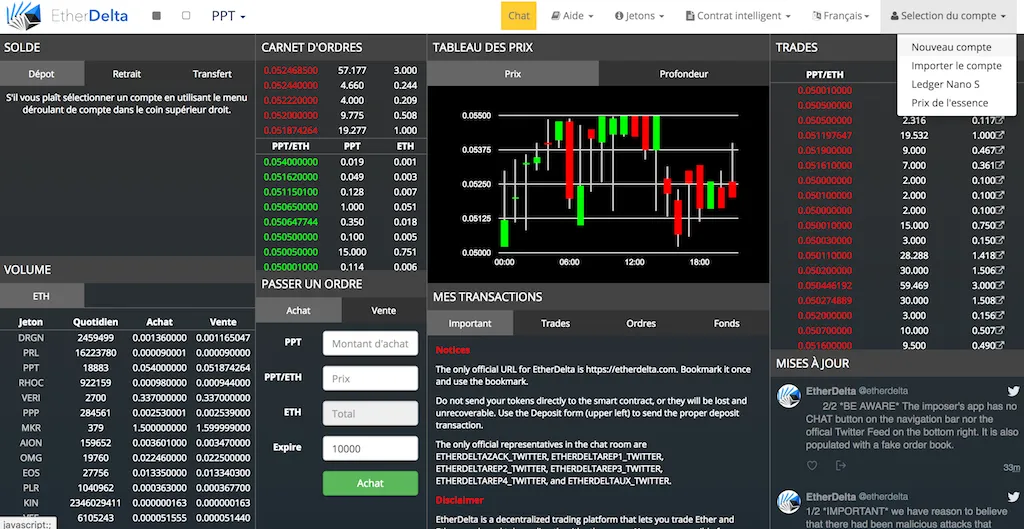
Task: Open external link for the 0.156 ETH trade
Action: 999,315
